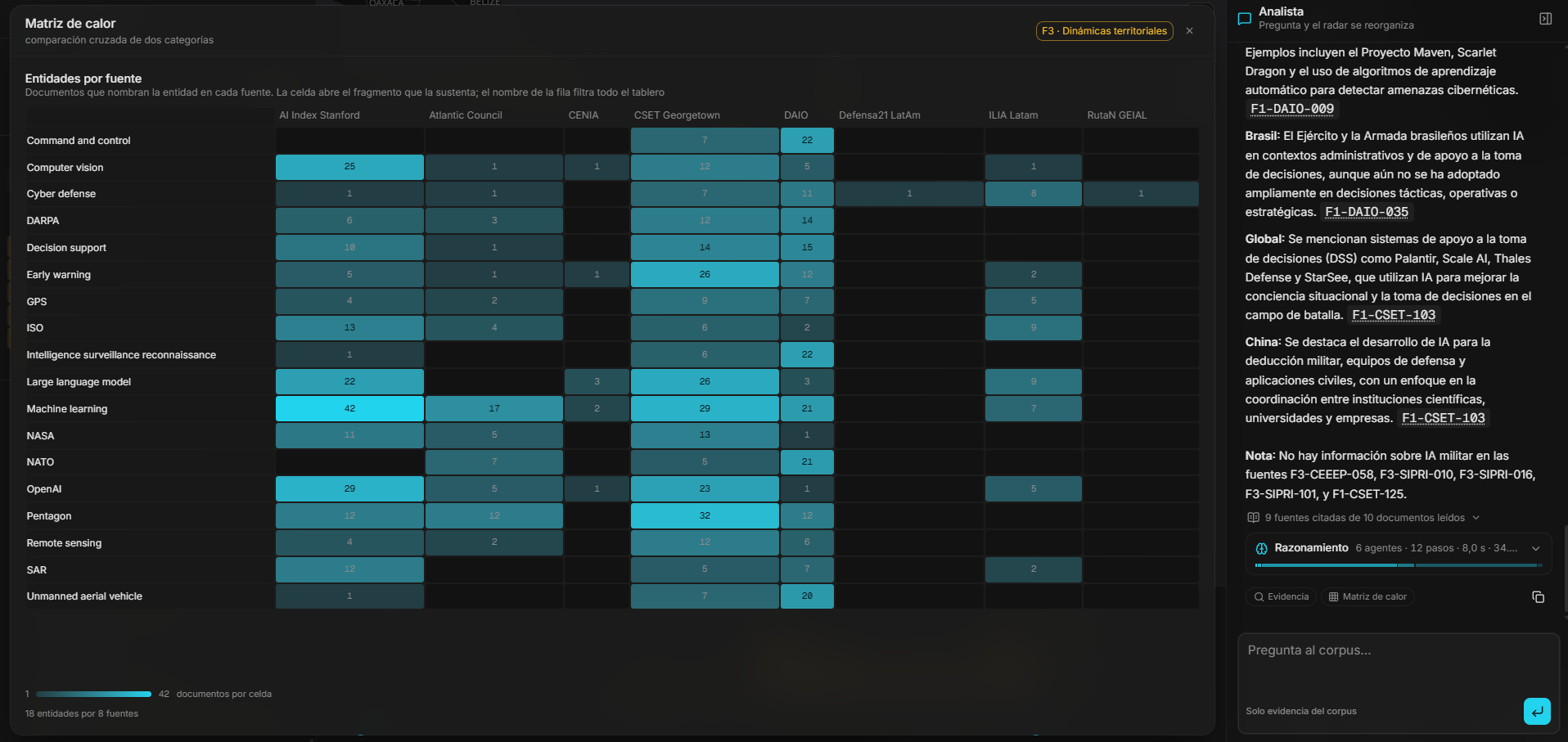This screenshot has height=742, width=1568.
Task: Open the DARPA / Atlantic Council cell (3)
Action: [494, 220]
